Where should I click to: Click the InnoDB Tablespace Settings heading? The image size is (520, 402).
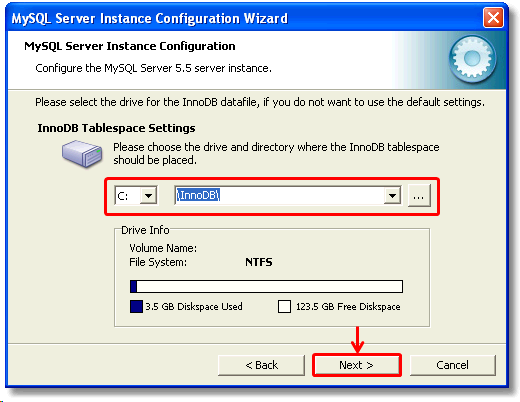[x=116, y=128]
